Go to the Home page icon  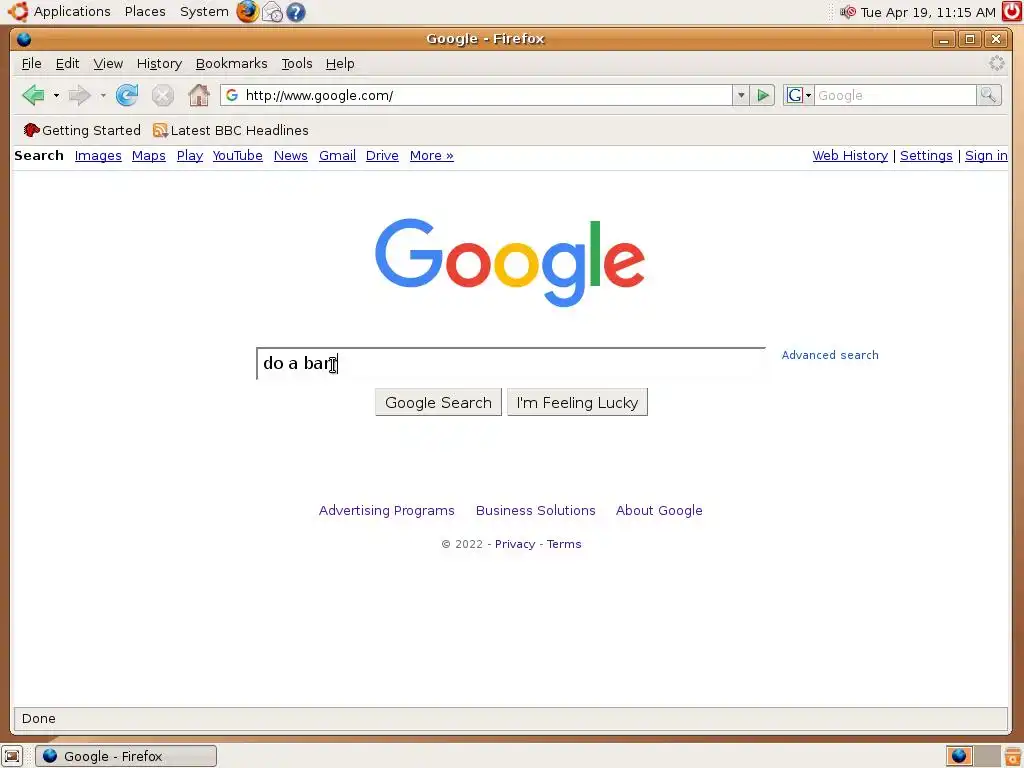coord(199,95)
